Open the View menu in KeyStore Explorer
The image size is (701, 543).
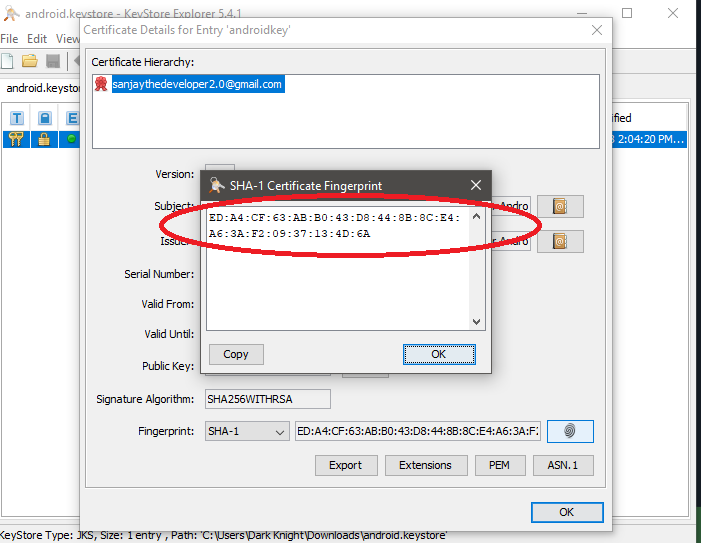[x=68, y=39]
